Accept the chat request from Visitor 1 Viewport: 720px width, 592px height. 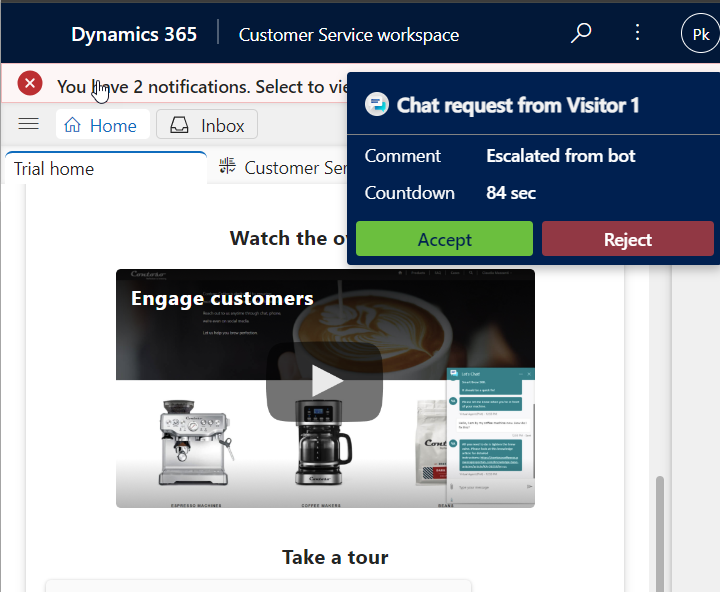pos(444,240)
